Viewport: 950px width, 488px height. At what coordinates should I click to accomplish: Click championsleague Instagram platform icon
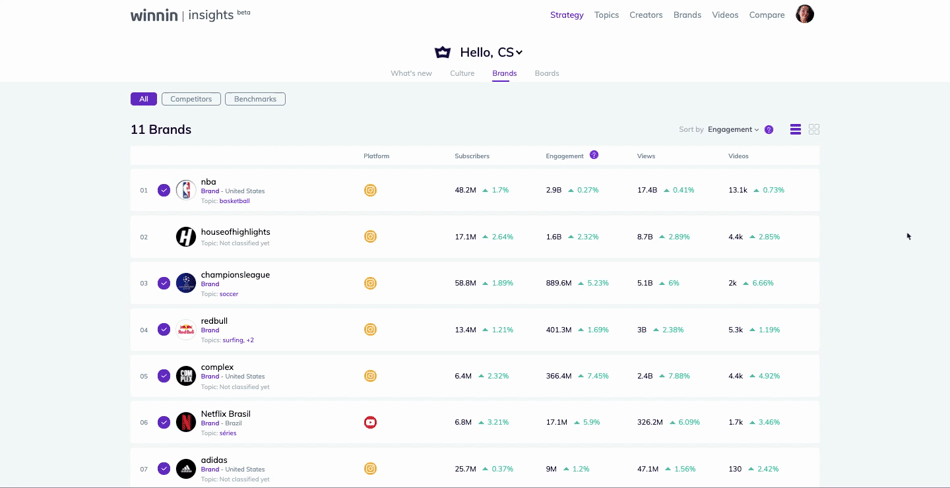(370, 283)
